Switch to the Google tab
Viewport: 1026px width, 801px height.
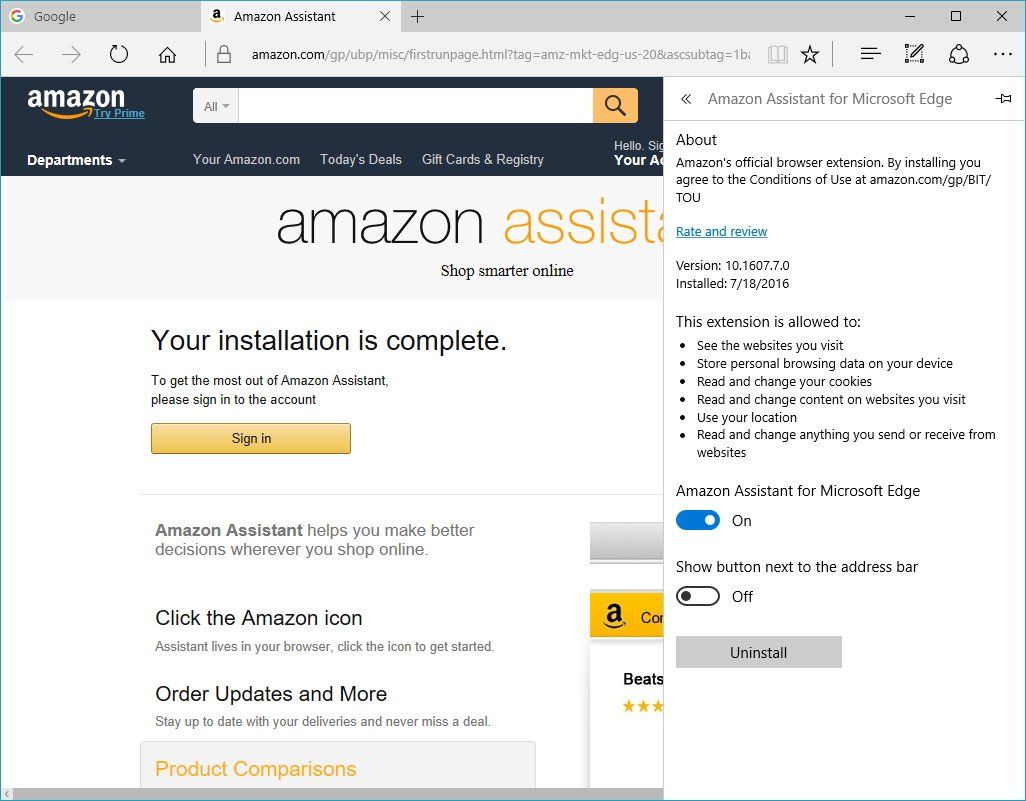click(100, 17)
